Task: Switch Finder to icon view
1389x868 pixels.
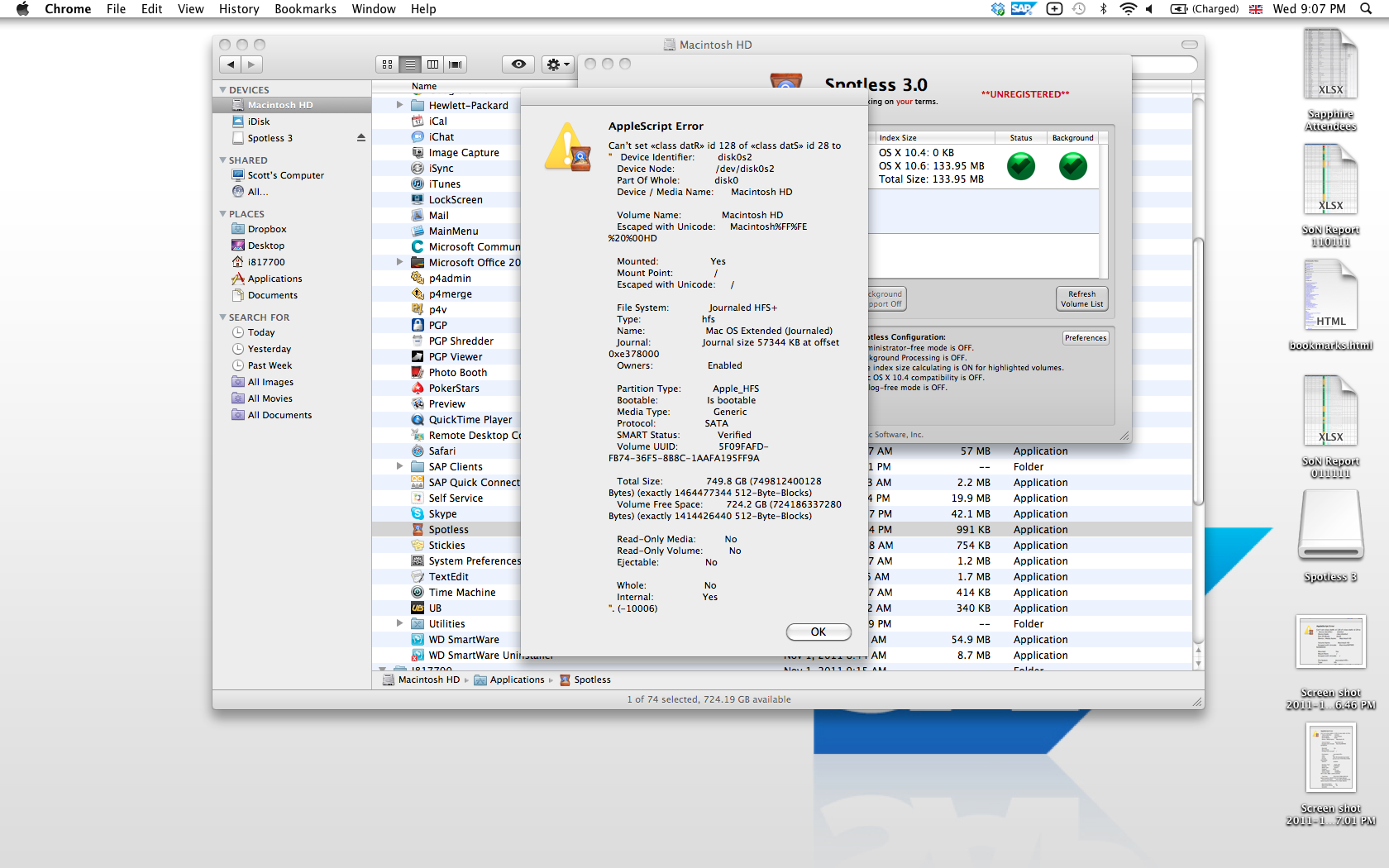Action: [387, 64]
